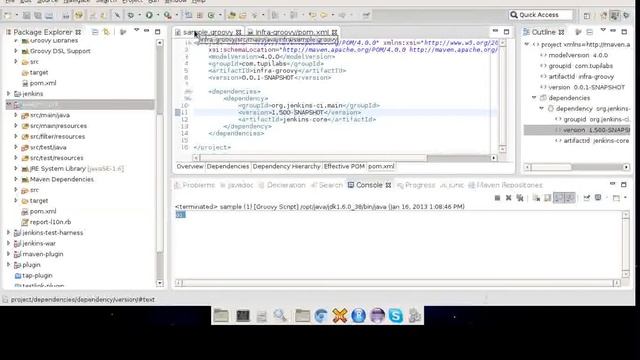Toggle Link with Editor in Package Explorer
This screenshot has height=360, width=640.
[x=107, y=32]
